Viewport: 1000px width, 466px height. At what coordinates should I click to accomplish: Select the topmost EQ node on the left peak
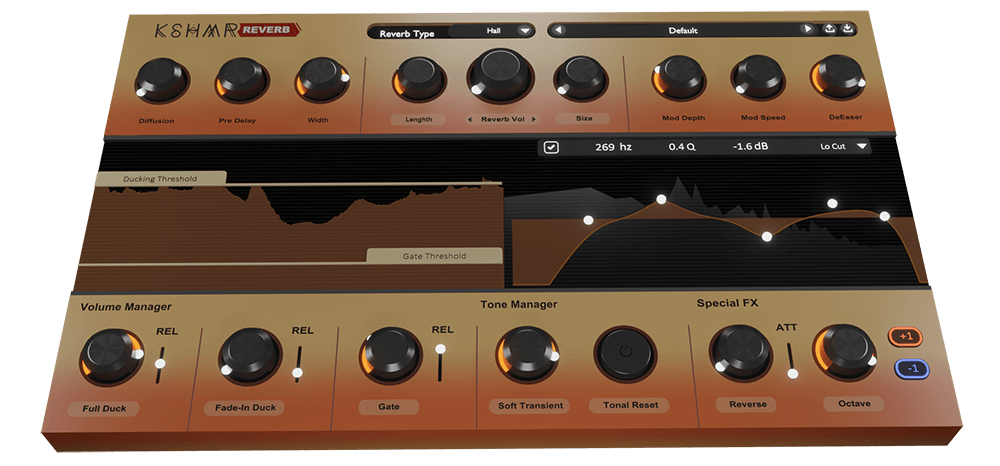click(661, 200)
